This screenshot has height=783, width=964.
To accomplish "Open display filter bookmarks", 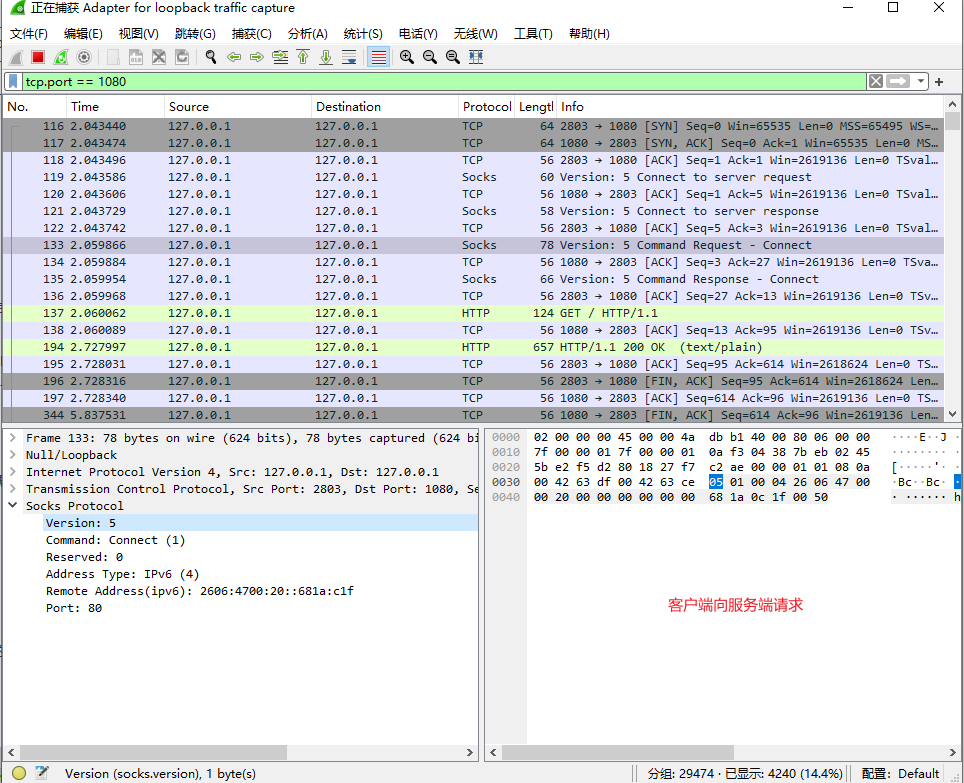I will tap(13, 81).
